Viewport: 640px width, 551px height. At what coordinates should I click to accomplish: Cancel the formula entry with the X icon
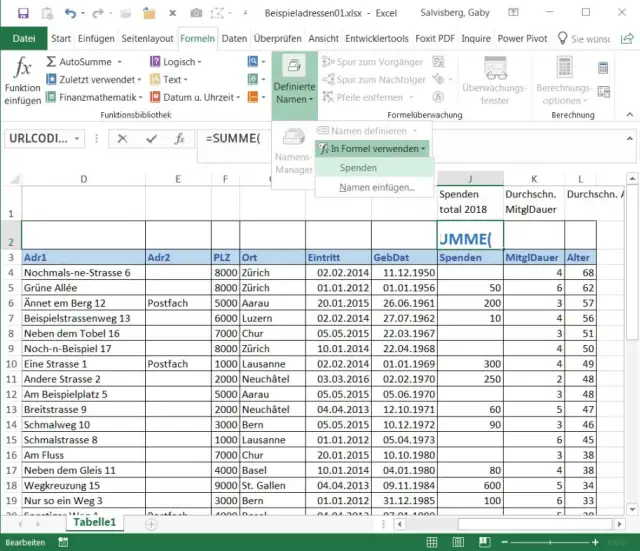tap(122, 139)
